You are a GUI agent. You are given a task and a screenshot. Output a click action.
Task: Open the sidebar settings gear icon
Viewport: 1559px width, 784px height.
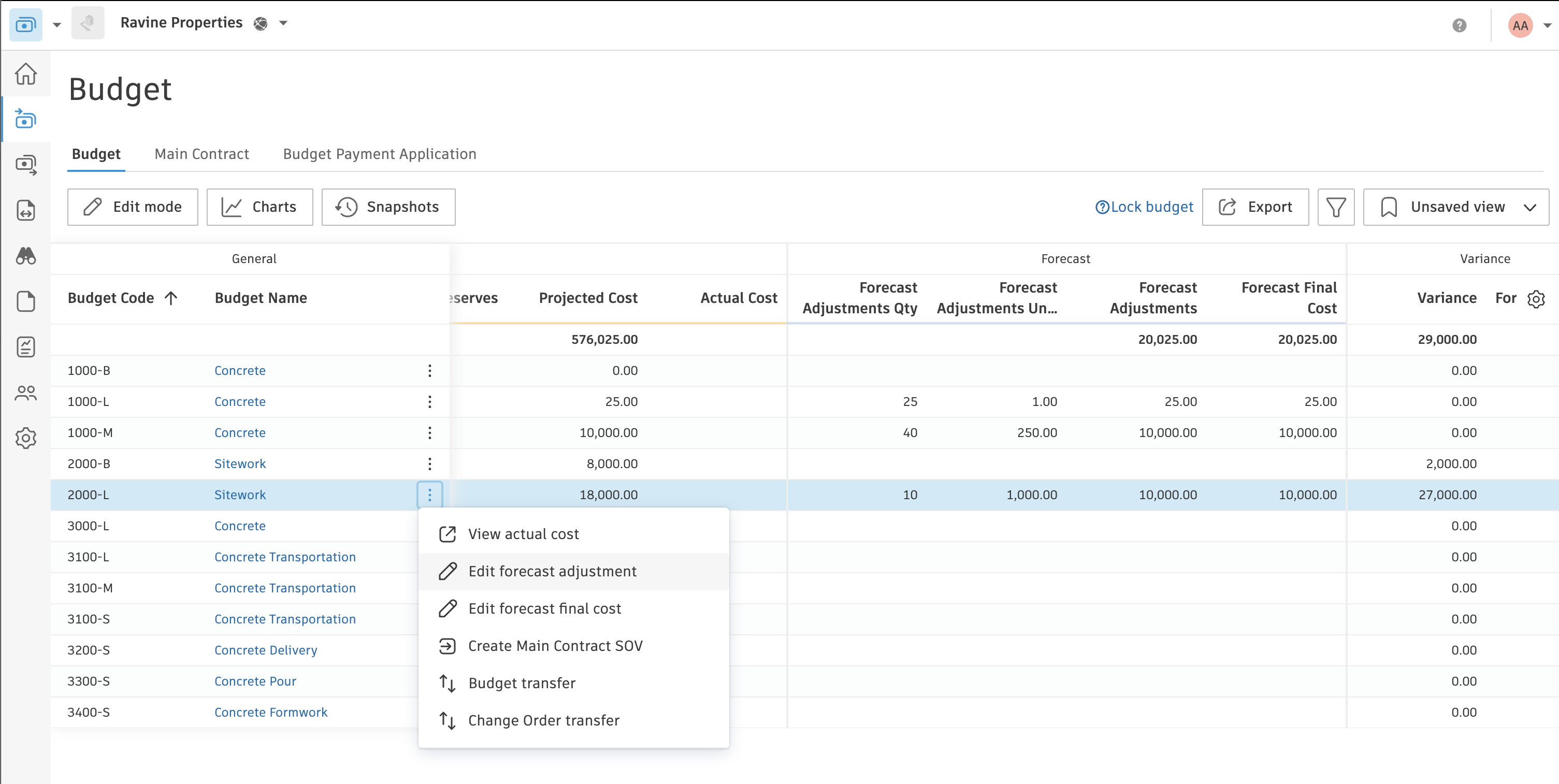pyautogui.click(x=25, y=438)
